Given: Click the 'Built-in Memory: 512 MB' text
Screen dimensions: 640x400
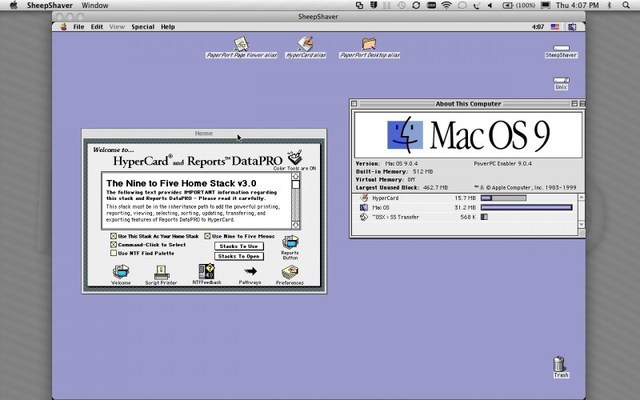Looking at the screenshot, I should click(x=394, y=172).
